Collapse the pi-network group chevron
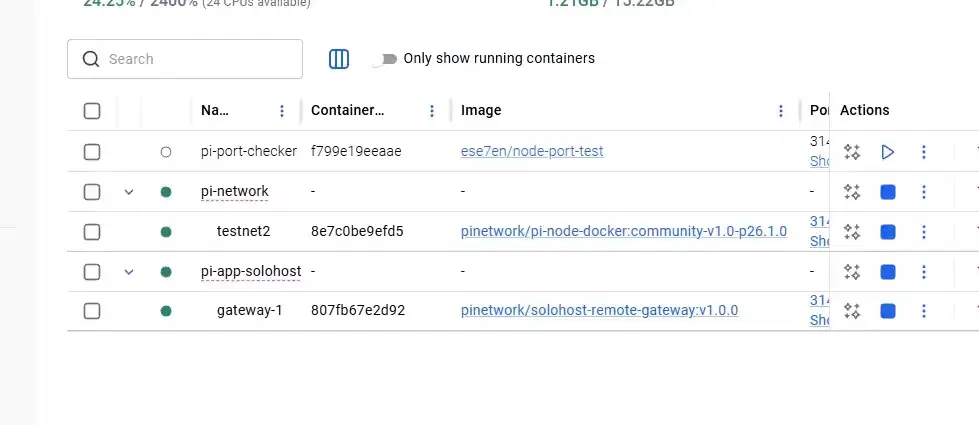 pos(129,192)
